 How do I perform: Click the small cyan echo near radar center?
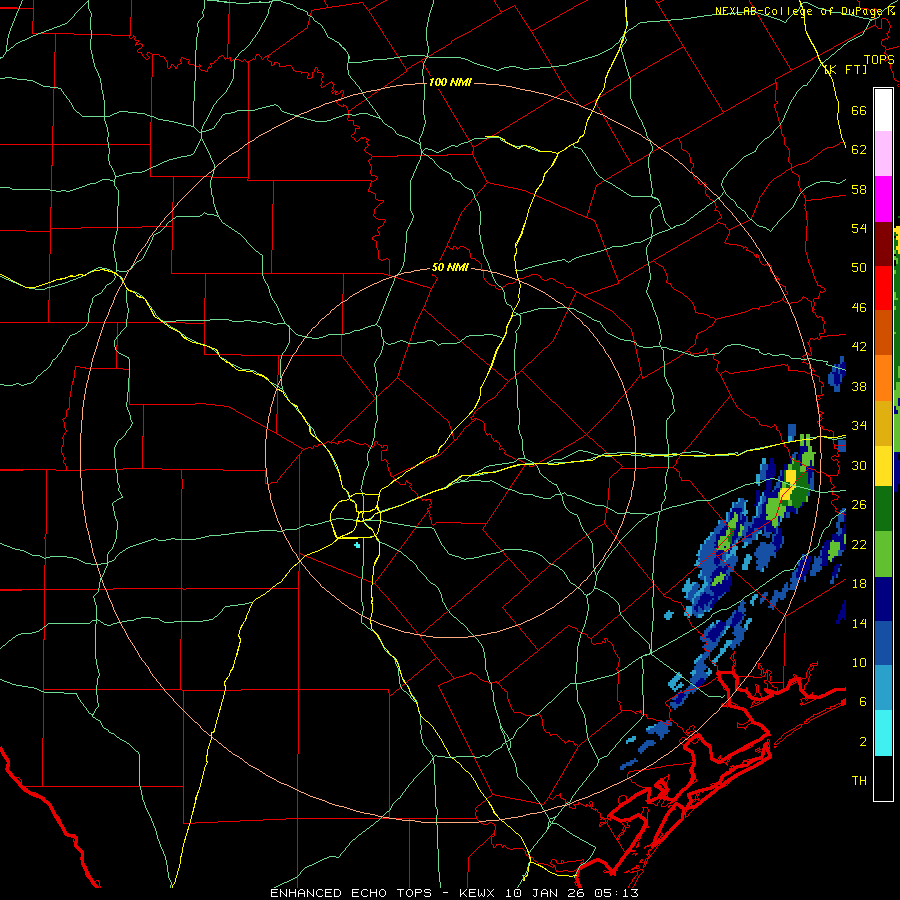tap(357, 545)
